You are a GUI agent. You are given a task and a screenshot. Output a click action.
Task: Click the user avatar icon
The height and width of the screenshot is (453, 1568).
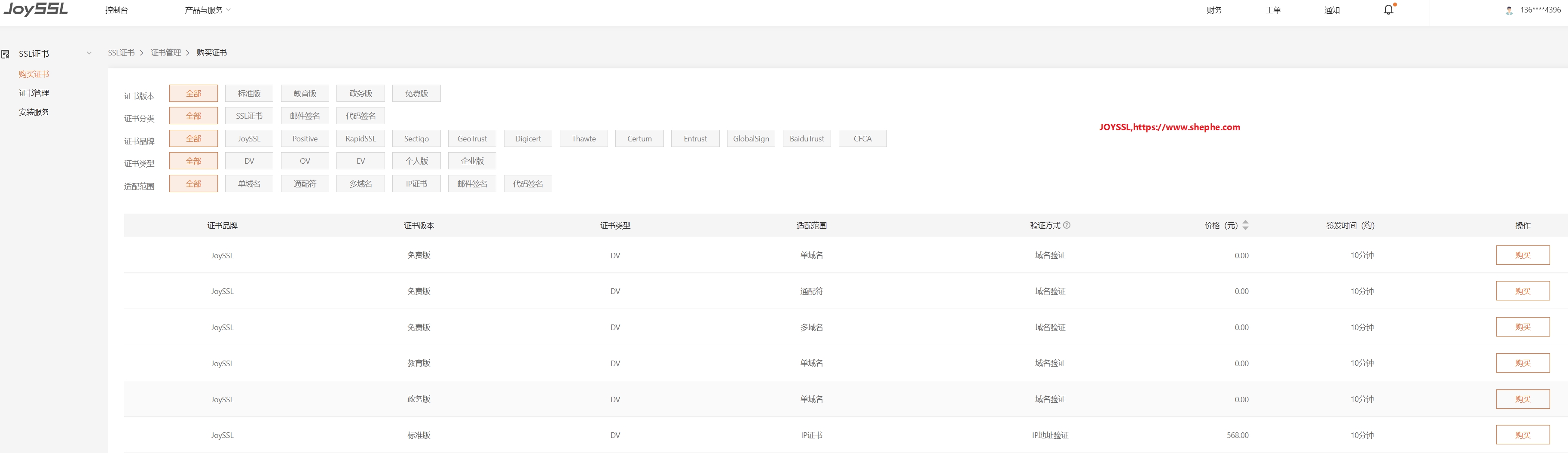[1509, 10]
